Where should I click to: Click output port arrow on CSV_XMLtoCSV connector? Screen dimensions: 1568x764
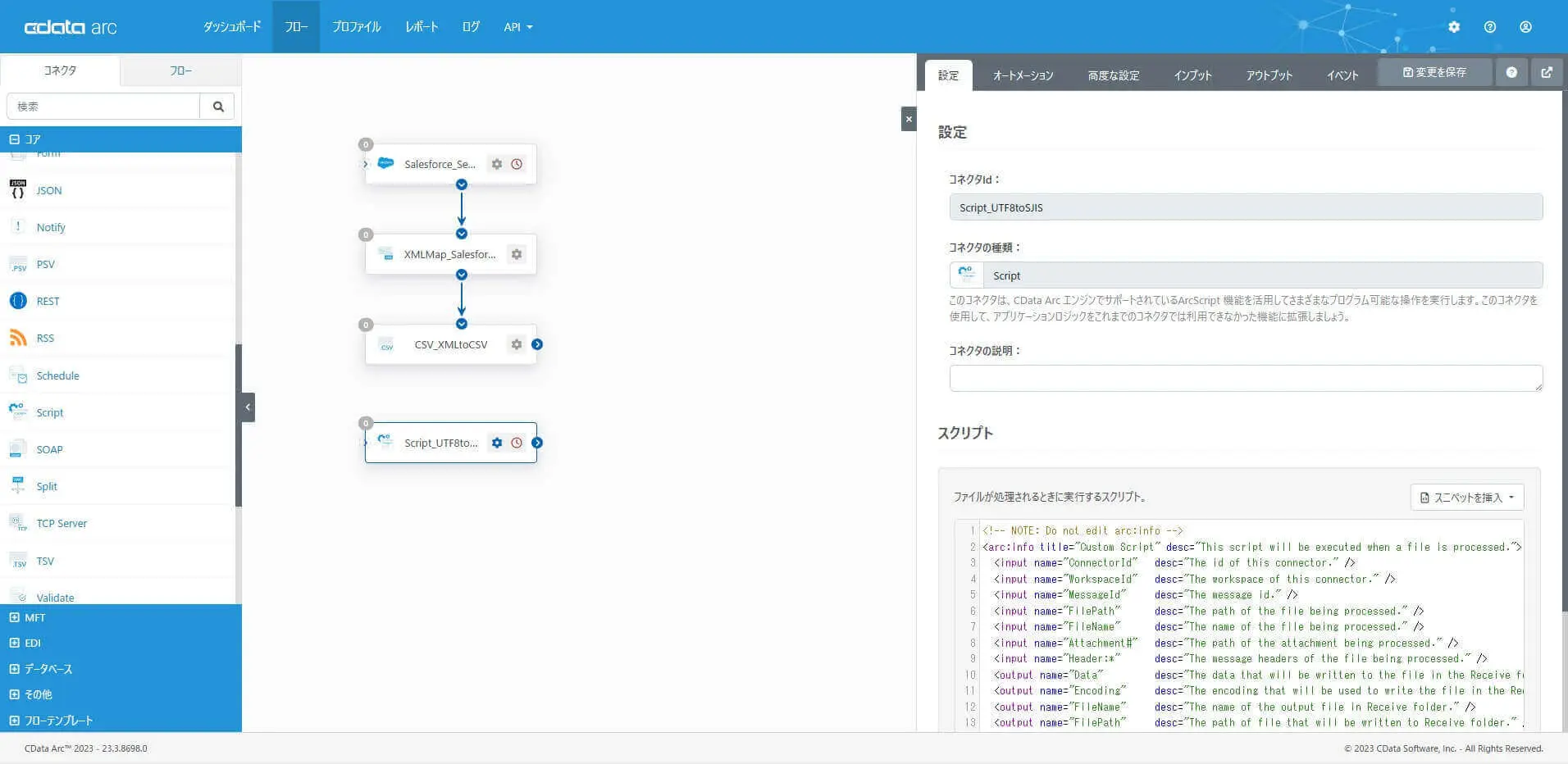click(x=537, y=344)
